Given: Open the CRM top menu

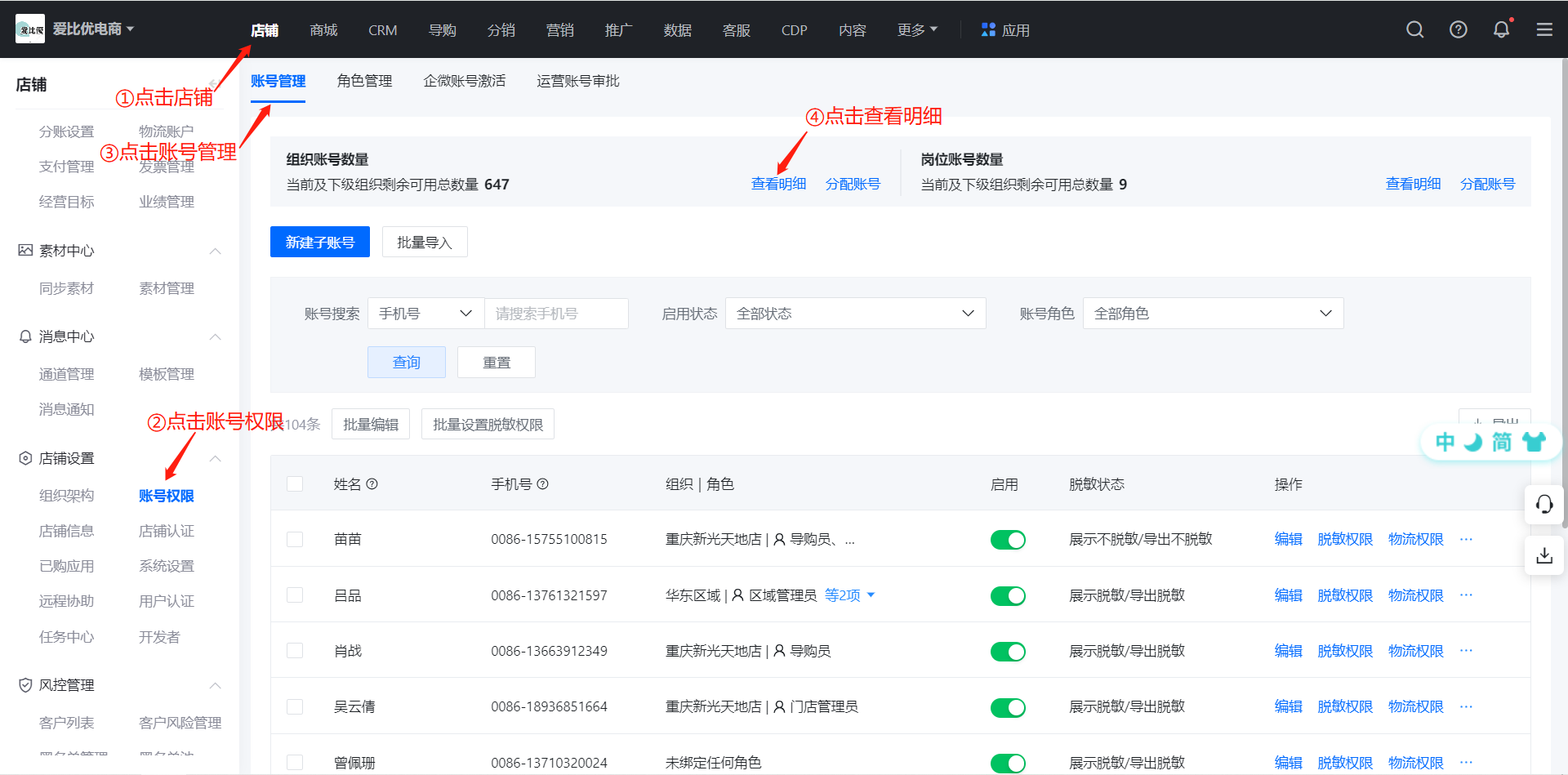Looking at the screenshot, I should point(382,30).
